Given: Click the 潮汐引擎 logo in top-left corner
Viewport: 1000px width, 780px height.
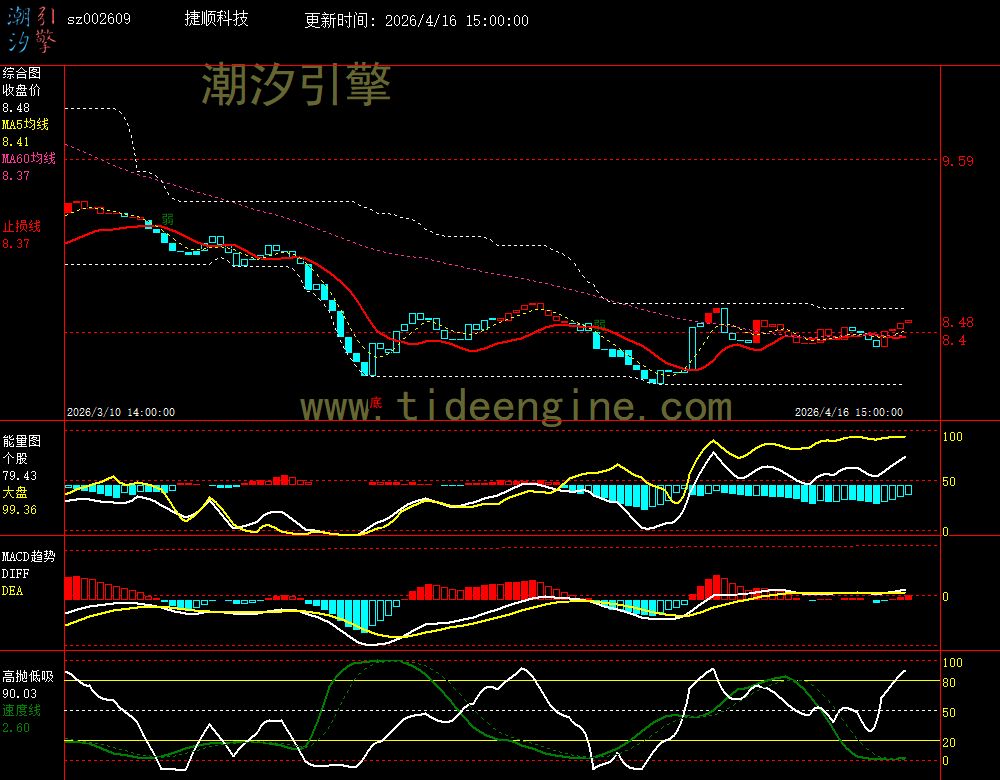Looking at the screenshot, I should pos(31,28).
